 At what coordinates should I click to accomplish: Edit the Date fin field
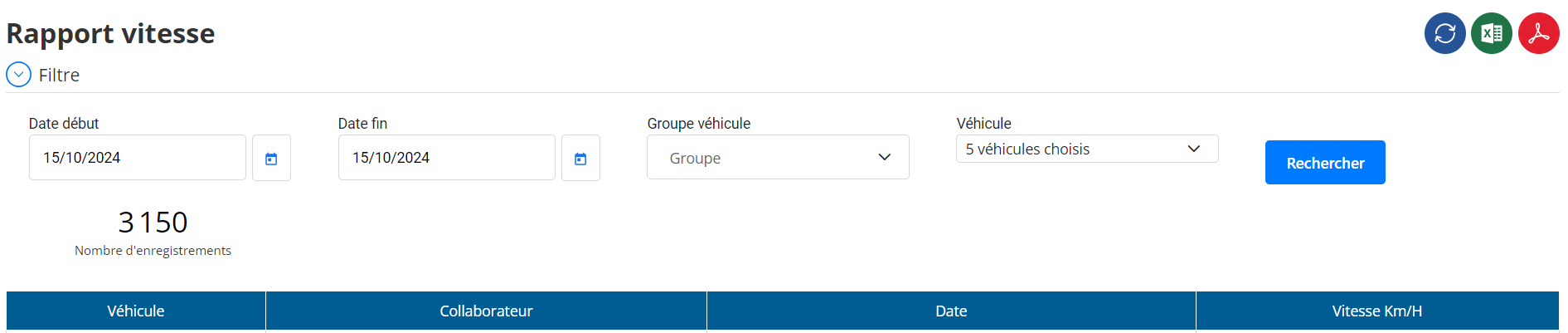[447, 158]
